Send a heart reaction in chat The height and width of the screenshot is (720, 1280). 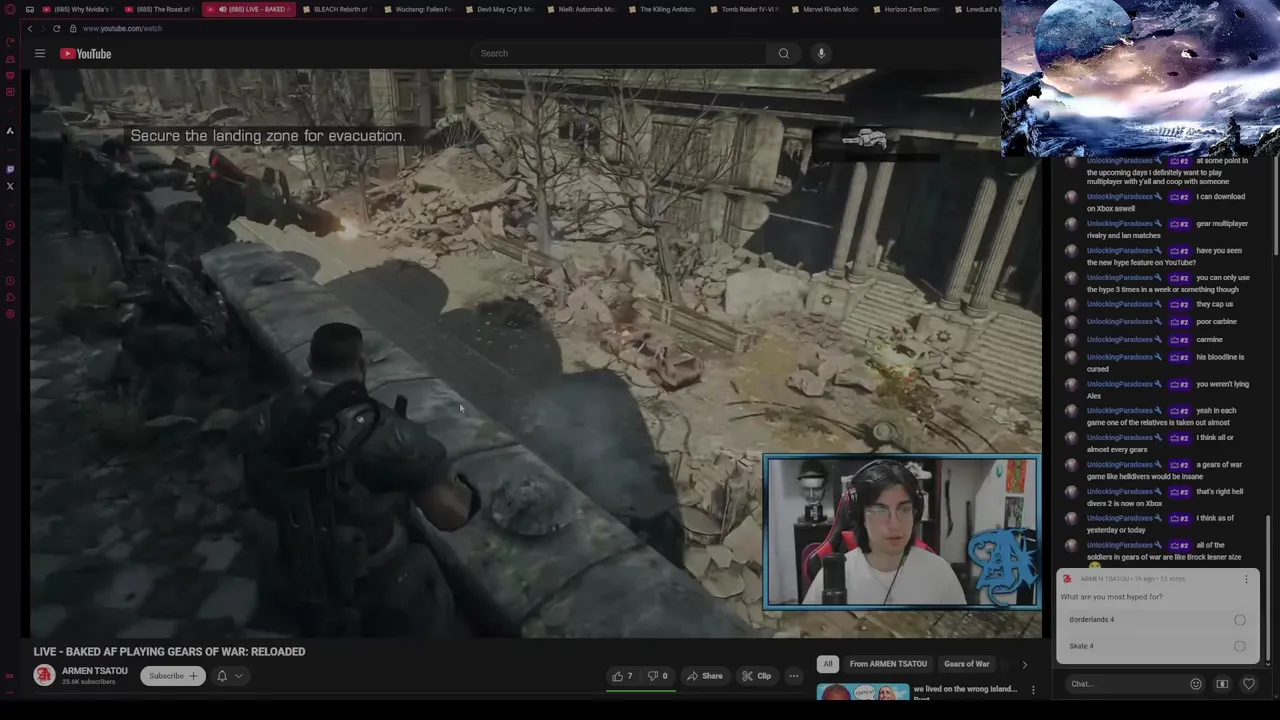click(1248, 684)
